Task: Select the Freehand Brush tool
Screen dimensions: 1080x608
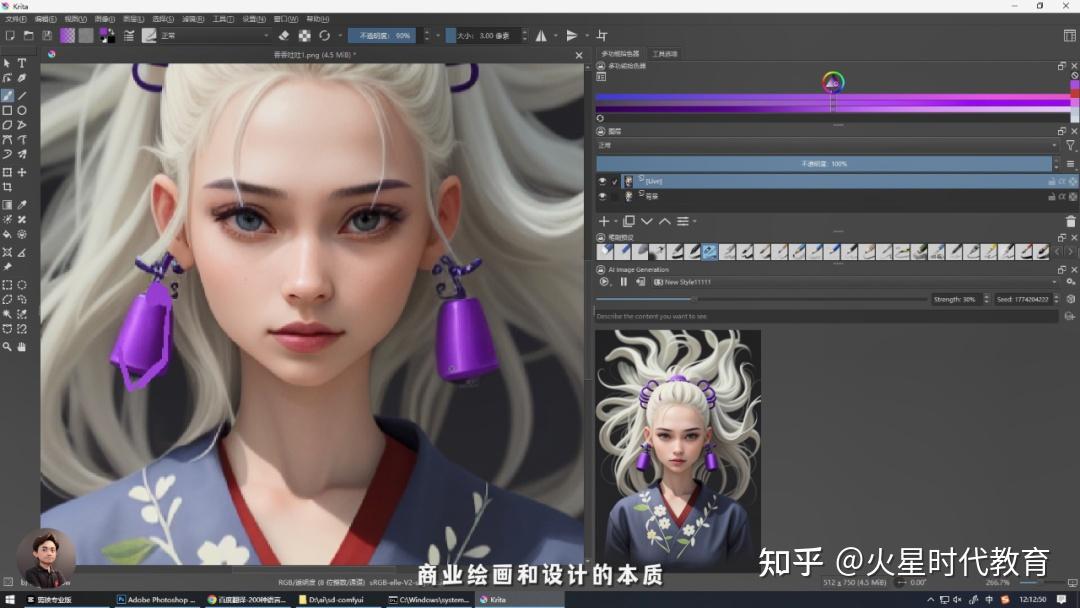Action: pos(7,93)
